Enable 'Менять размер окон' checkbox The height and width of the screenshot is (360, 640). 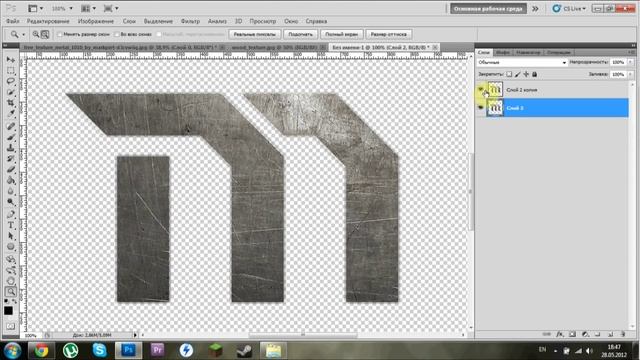(x=60, y=34)
